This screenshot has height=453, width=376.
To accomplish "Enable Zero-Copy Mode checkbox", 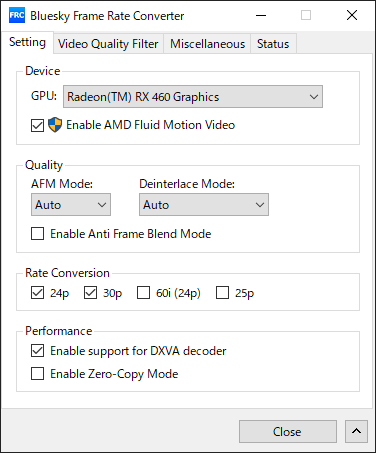I will [37, 374].
